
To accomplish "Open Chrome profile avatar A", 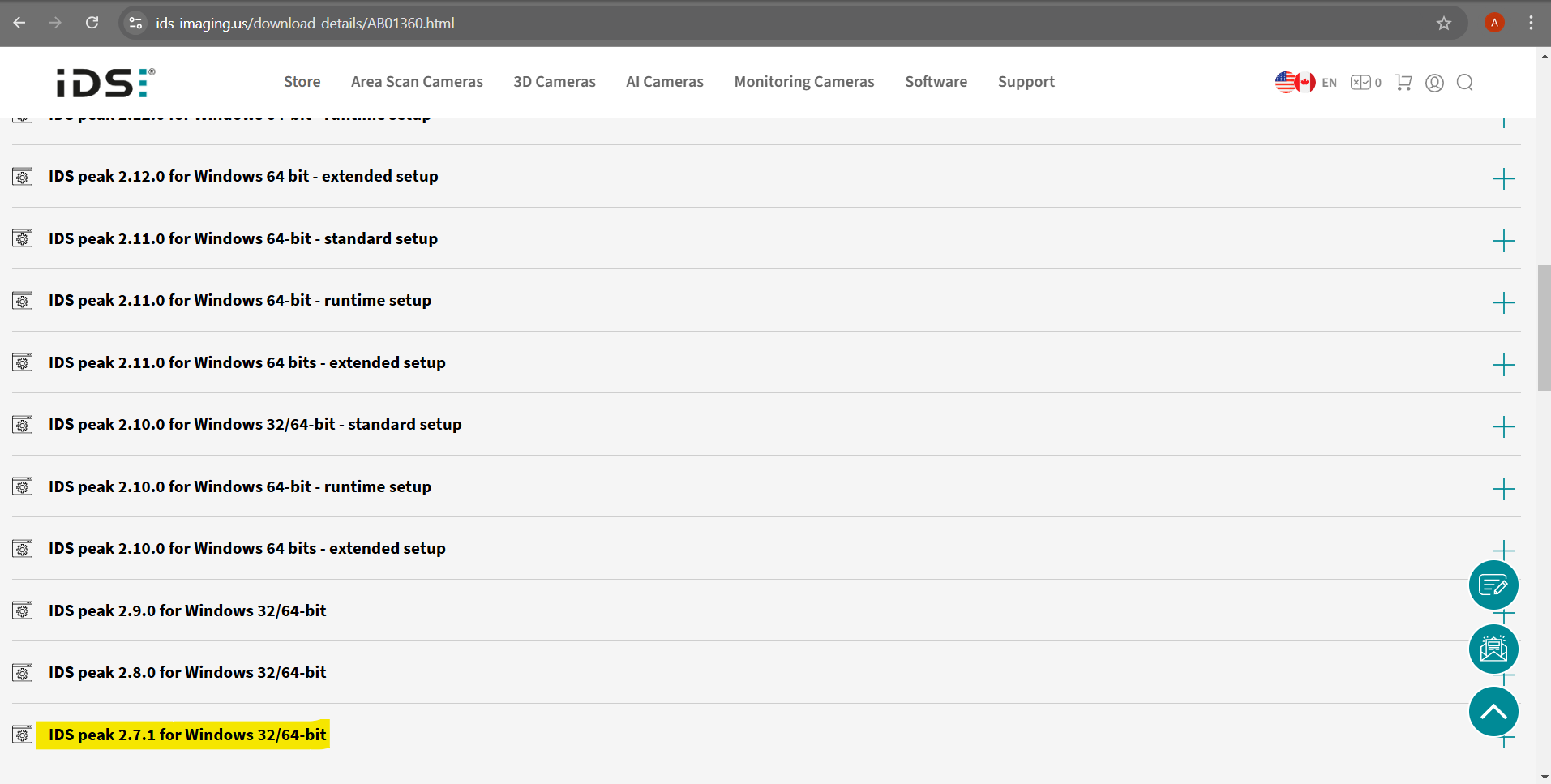I will pyautogui.click(x=1494, y=23).
